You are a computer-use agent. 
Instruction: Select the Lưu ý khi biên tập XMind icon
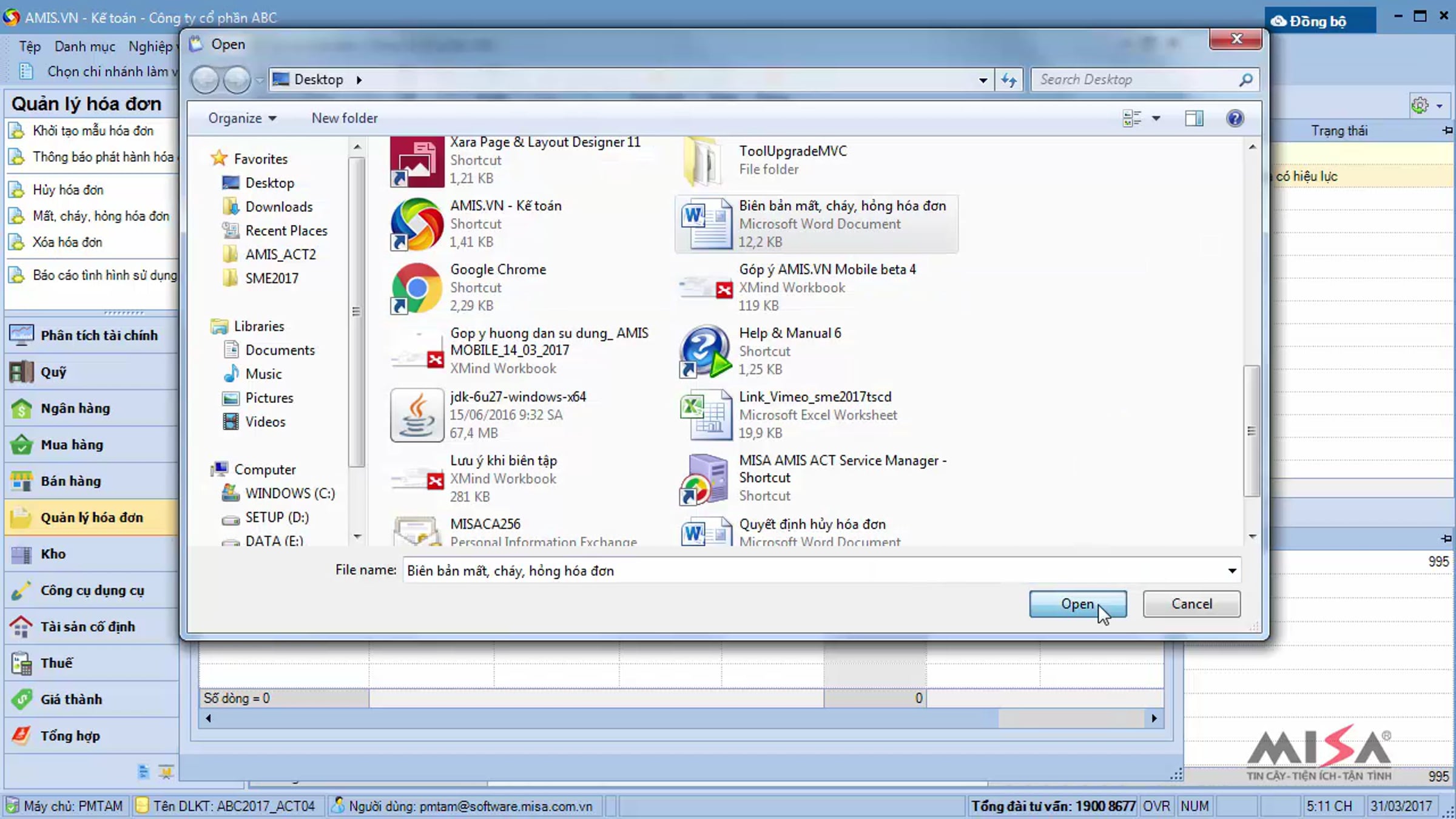(x=417, y=479)
